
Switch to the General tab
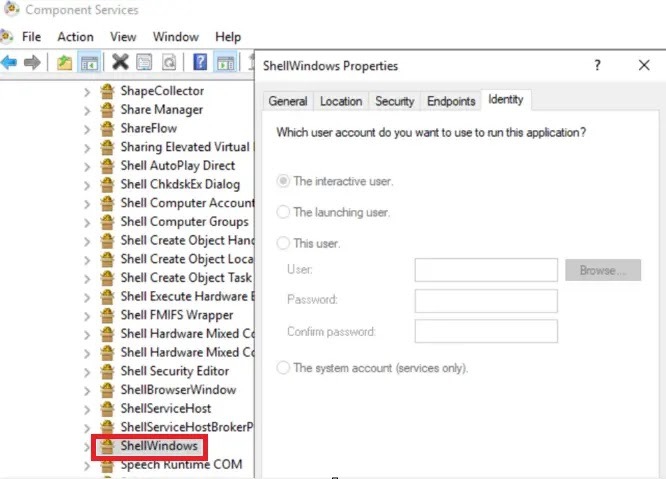(288, 101)
